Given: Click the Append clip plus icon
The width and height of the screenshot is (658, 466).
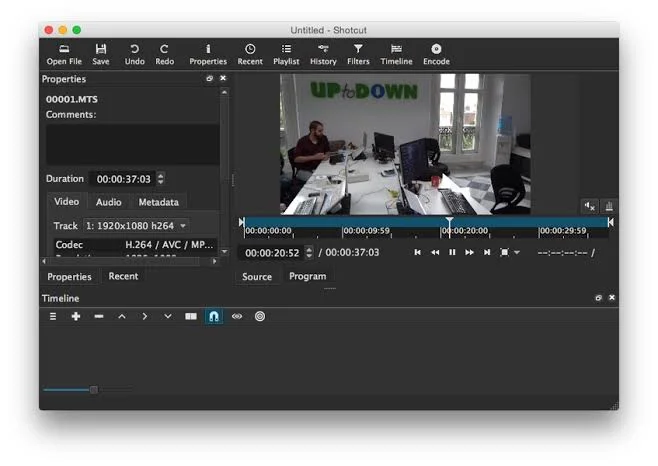Looking at the screenshot, I should (76, 316).
